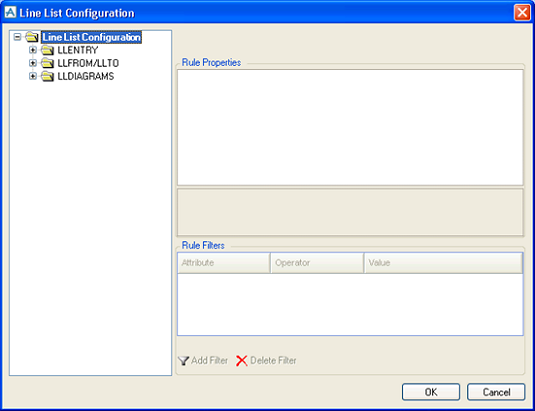The width and height of the screenshot is (535, 411).
Task: Click the Add Filter funnel icon
Action: [x=184, y=361]
